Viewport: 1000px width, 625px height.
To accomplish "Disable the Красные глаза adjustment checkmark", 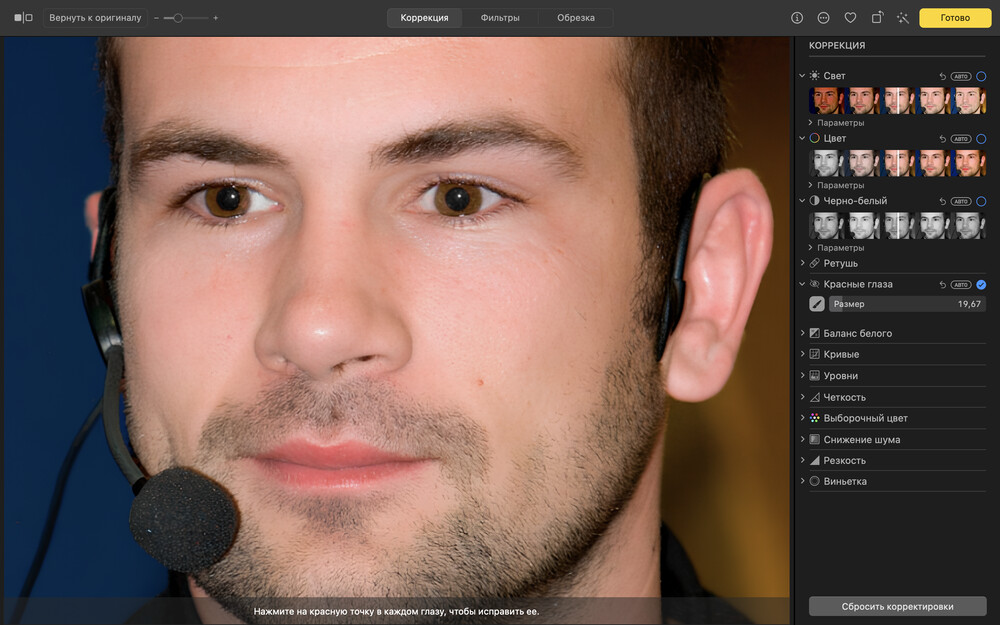I will click(981, 285).
